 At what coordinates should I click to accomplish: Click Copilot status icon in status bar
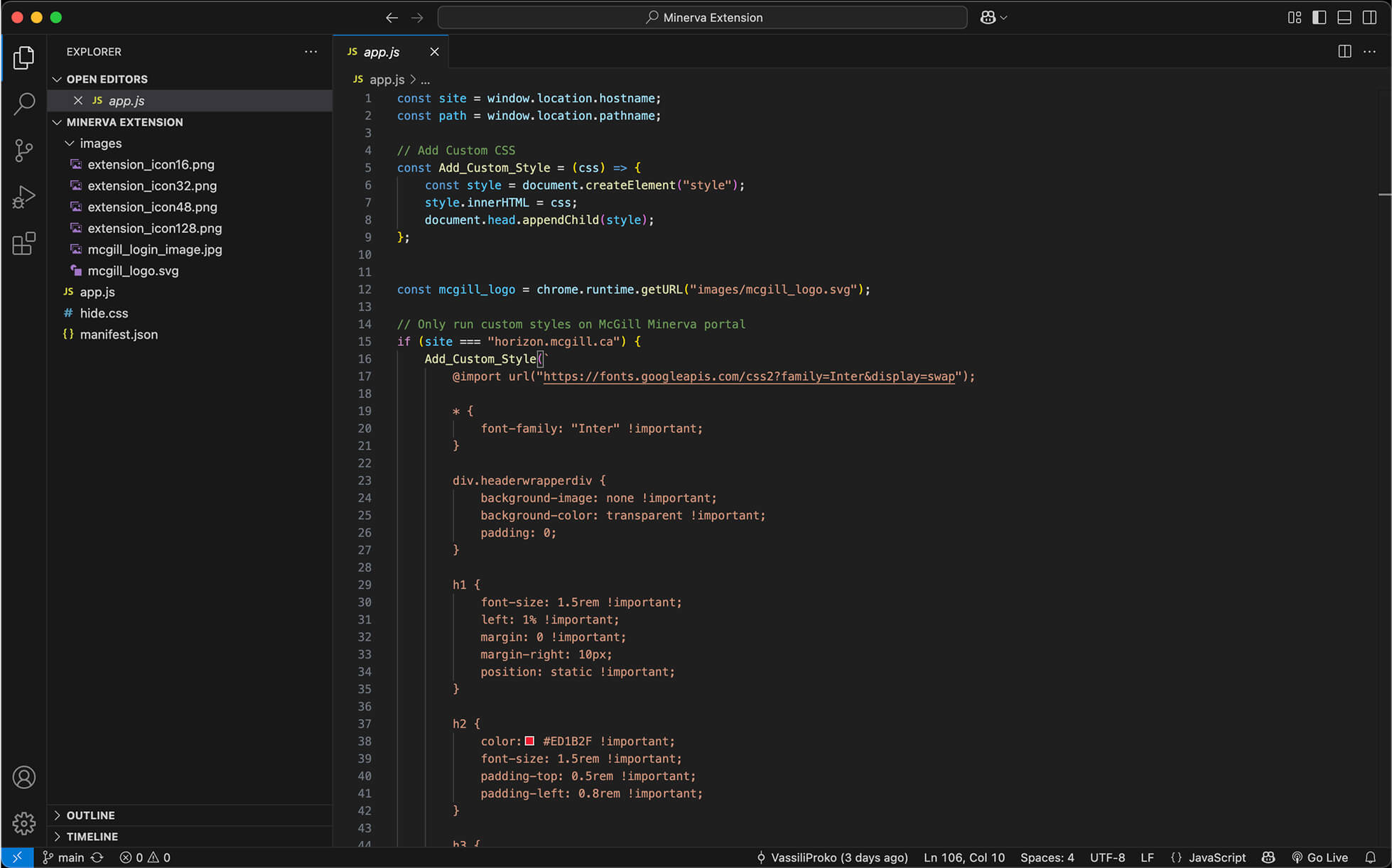tap(1268, 857)
